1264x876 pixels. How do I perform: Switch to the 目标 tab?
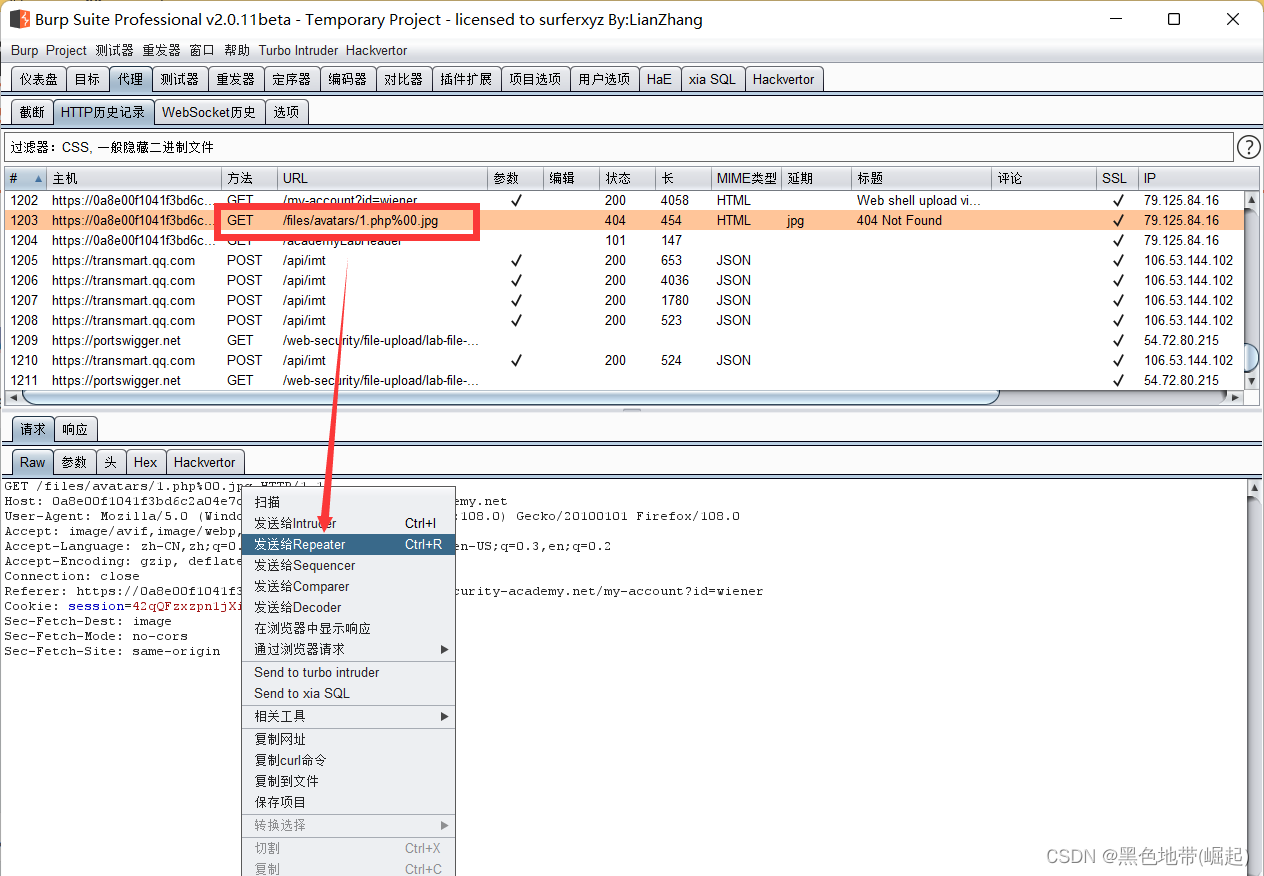coord(87,79)
